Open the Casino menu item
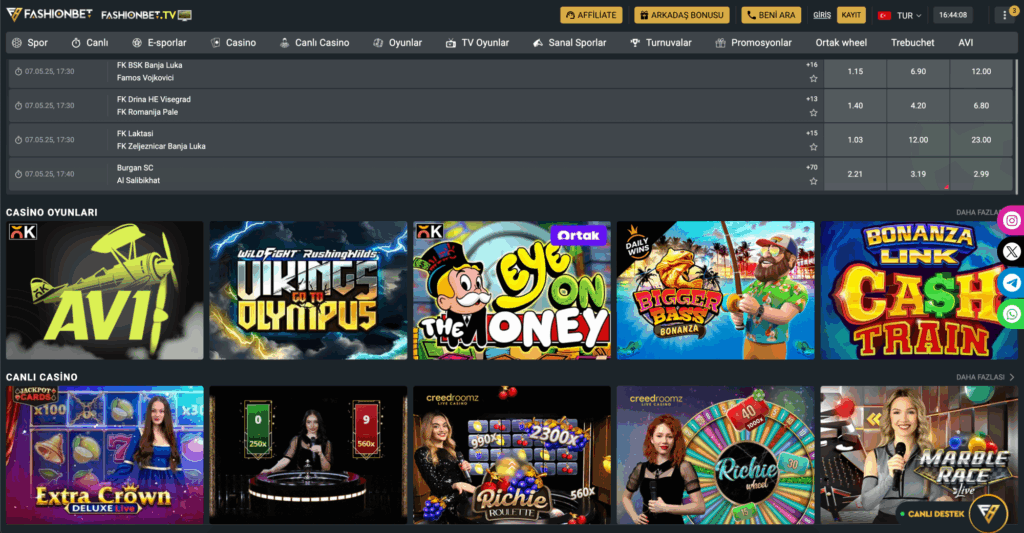 tap(233, 42)
